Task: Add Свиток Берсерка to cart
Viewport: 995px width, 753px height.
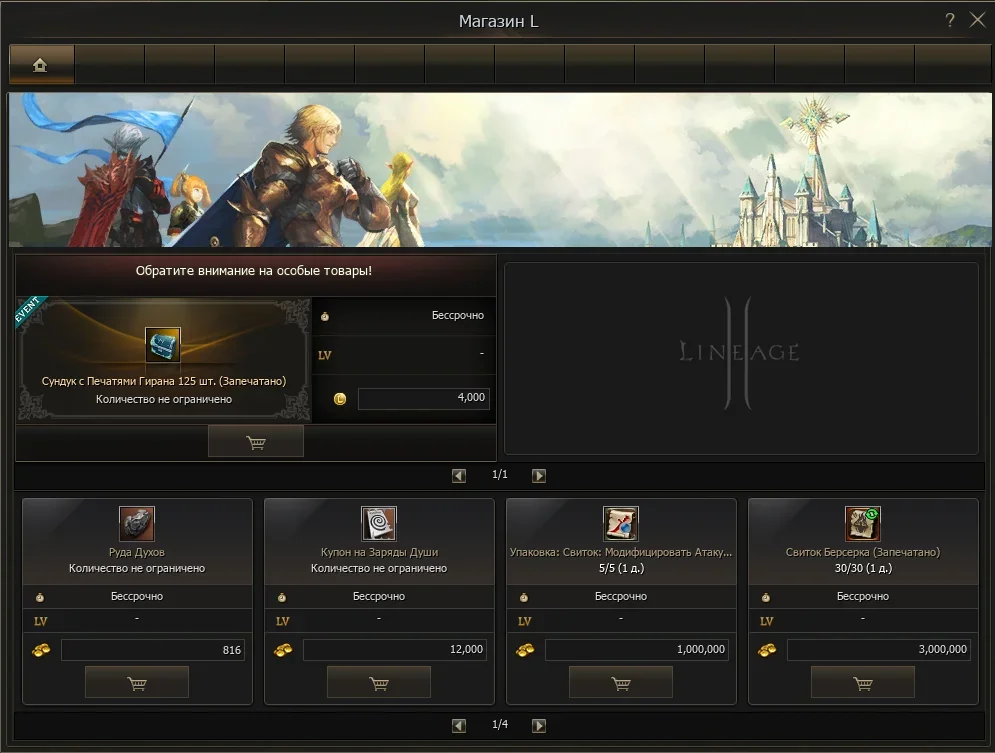Action: pyautogui.click(x=863, y=683)
